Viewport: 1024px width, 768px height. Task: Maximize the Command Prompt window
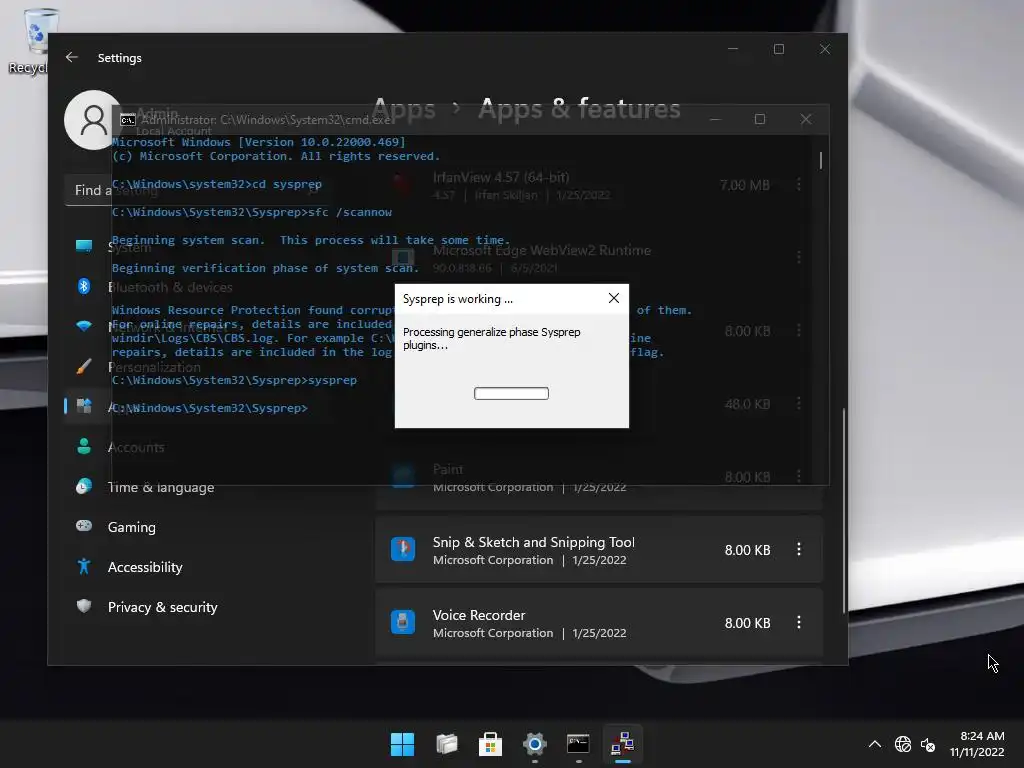coord(760,119)
